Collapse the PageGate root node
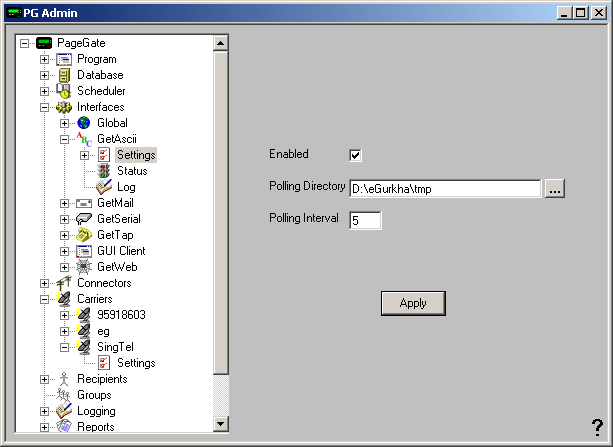 click(x=24, y=43)
